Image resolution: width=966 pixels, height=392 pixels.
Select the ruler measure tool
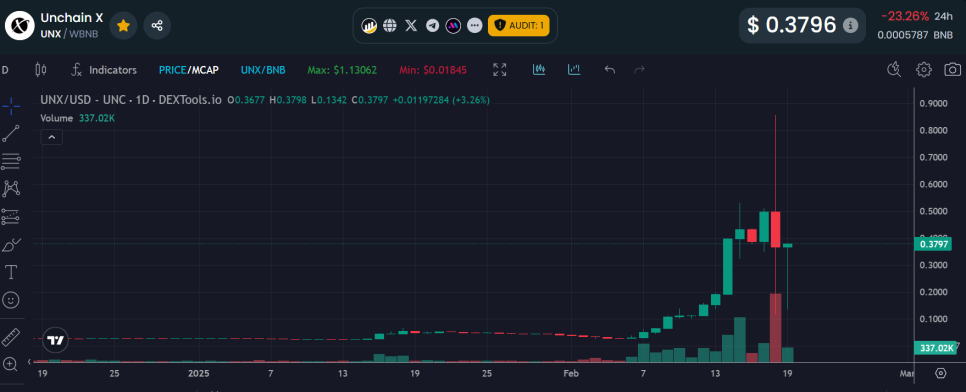click(11, 337)
